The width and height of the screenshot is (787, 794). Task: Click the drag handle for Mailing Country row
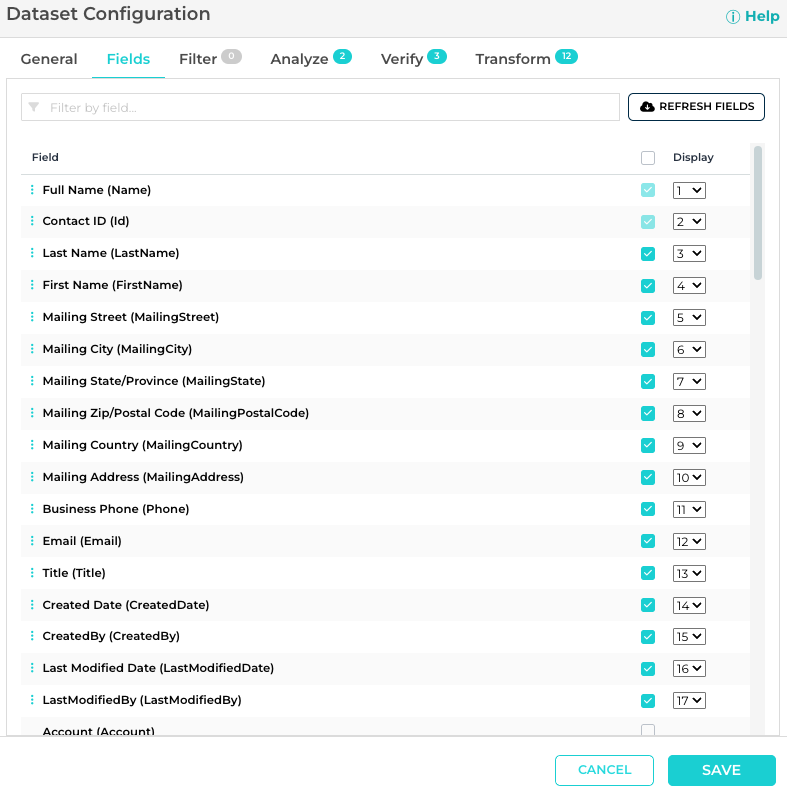tap(32, 445)
